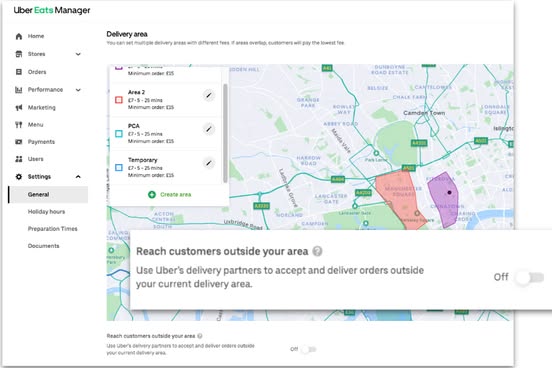The image size is (552, 368).
Task: Click the help question mark icon in popup
Action: point(317,251)
